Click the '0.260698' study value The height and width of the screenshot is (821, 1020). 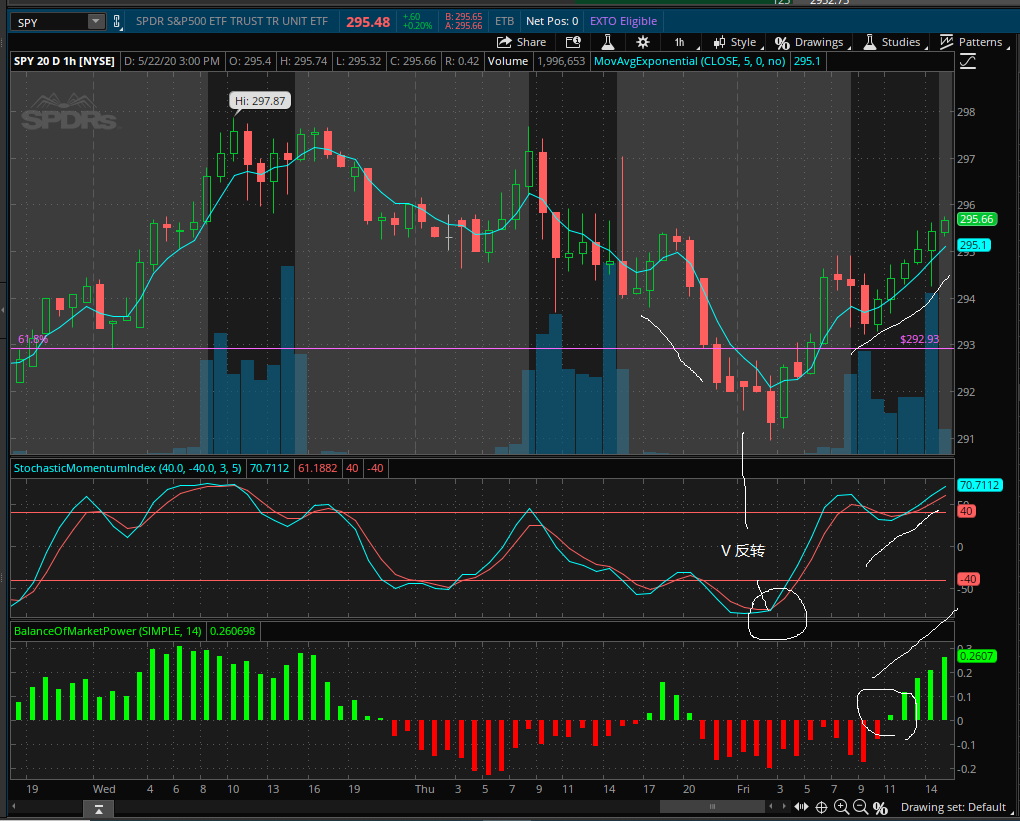pos(233,631)
